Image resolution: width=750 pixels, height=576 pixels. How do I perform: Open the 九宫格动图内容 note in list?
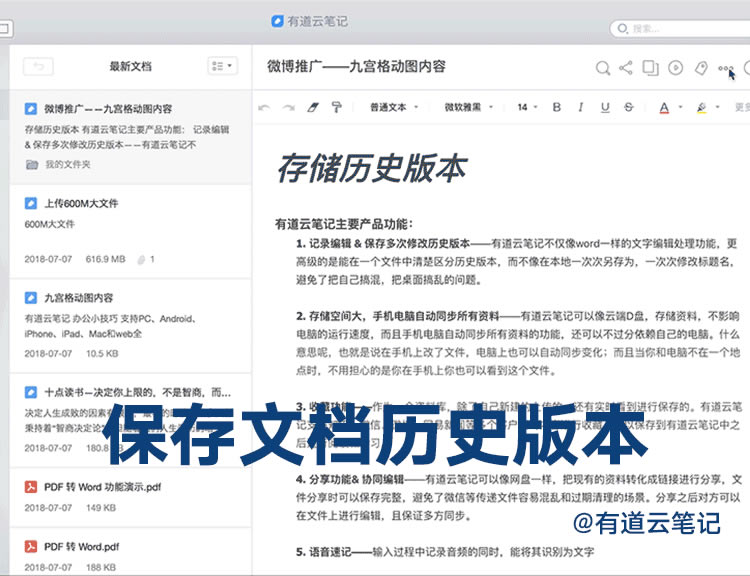(x=131, y=326)
